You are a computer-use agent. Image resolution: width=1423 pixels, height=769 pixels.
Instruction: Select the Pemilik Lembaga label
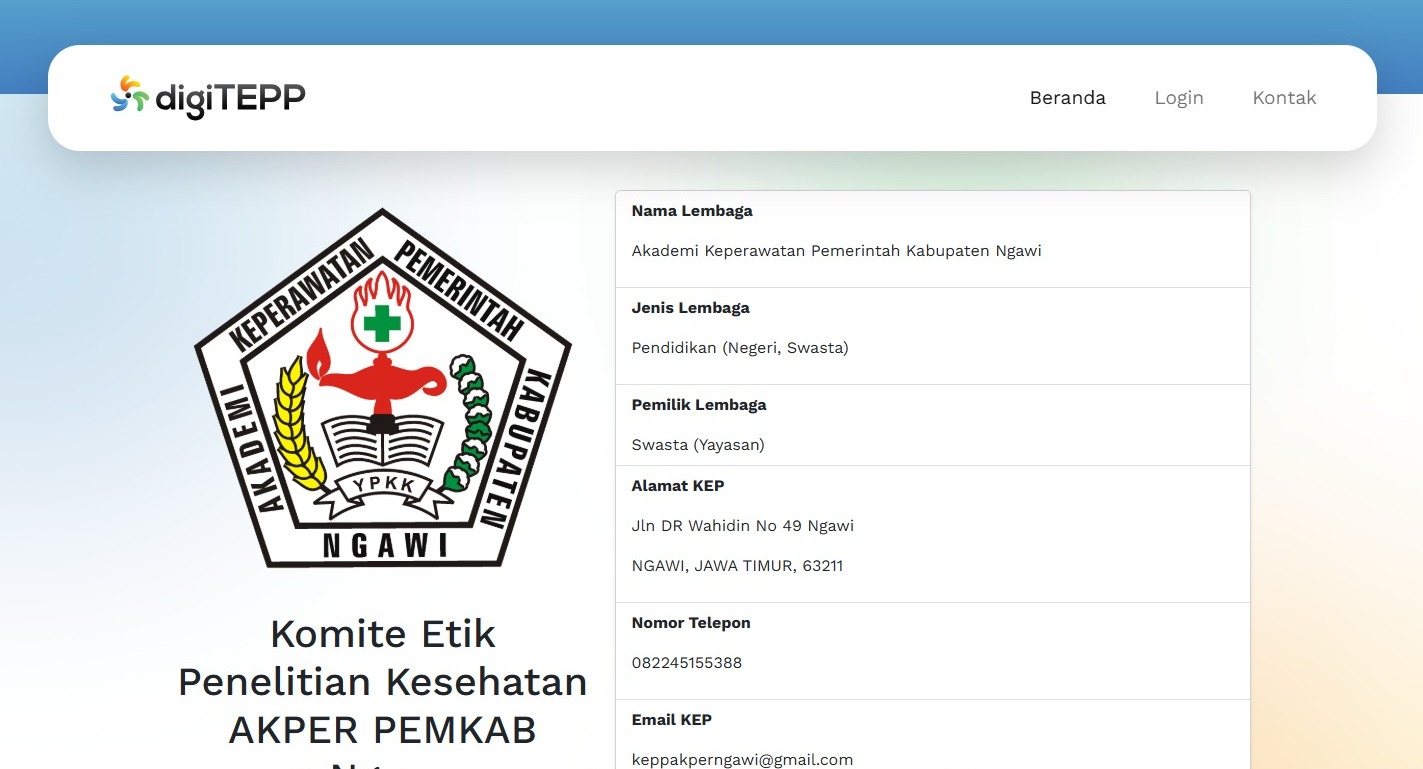pos(699,405)
